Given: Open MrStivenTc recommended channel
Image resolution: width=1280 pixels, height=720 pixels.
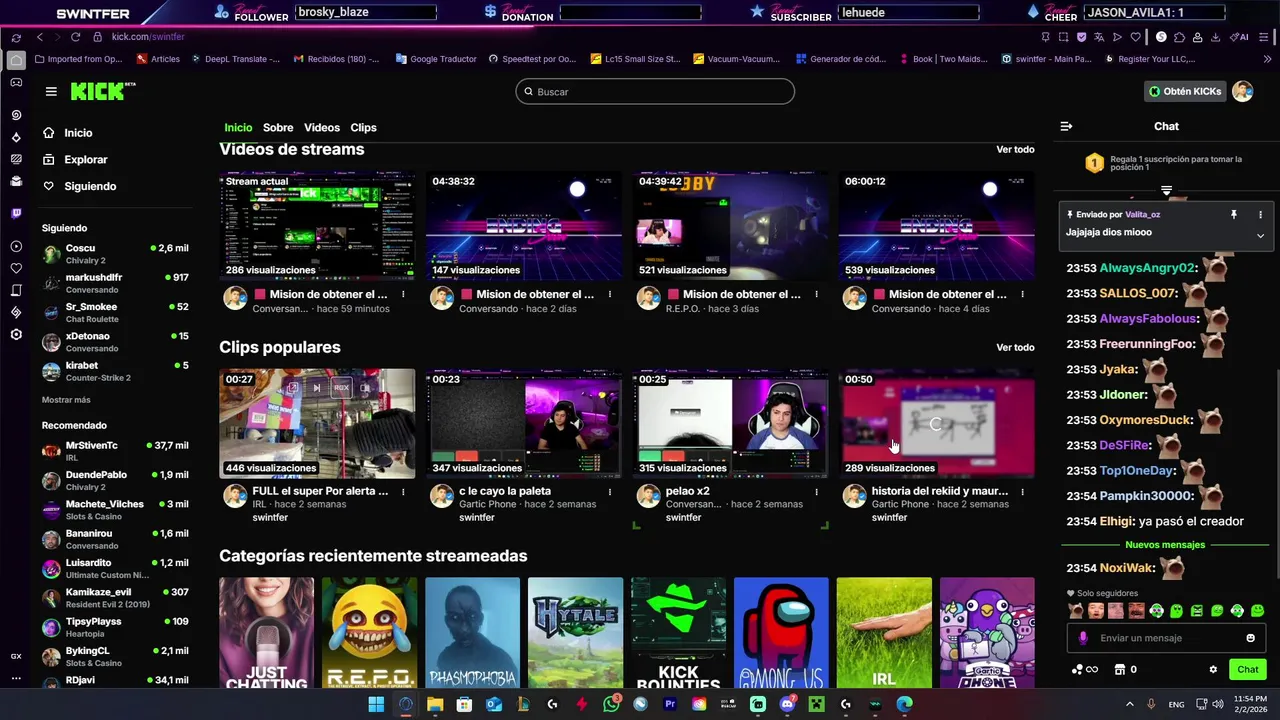Looking at the screenshot, I should click(x=115, y=451).
